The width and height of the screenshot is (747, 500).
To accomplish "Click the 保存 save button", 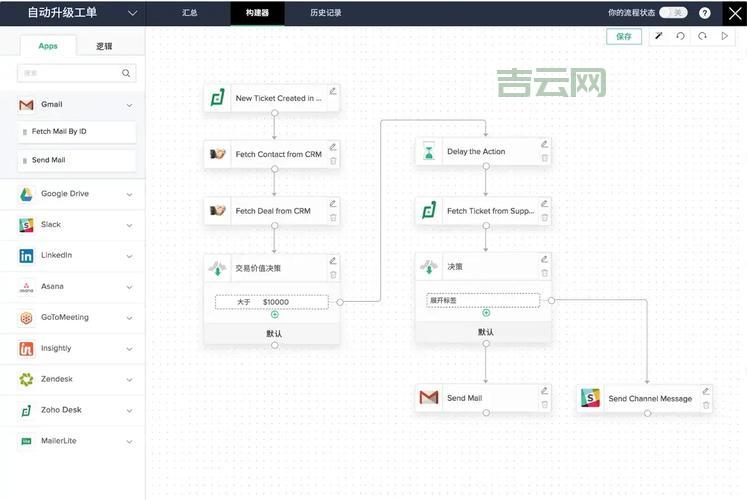I will pyautogui.click(x=624, y=36).
